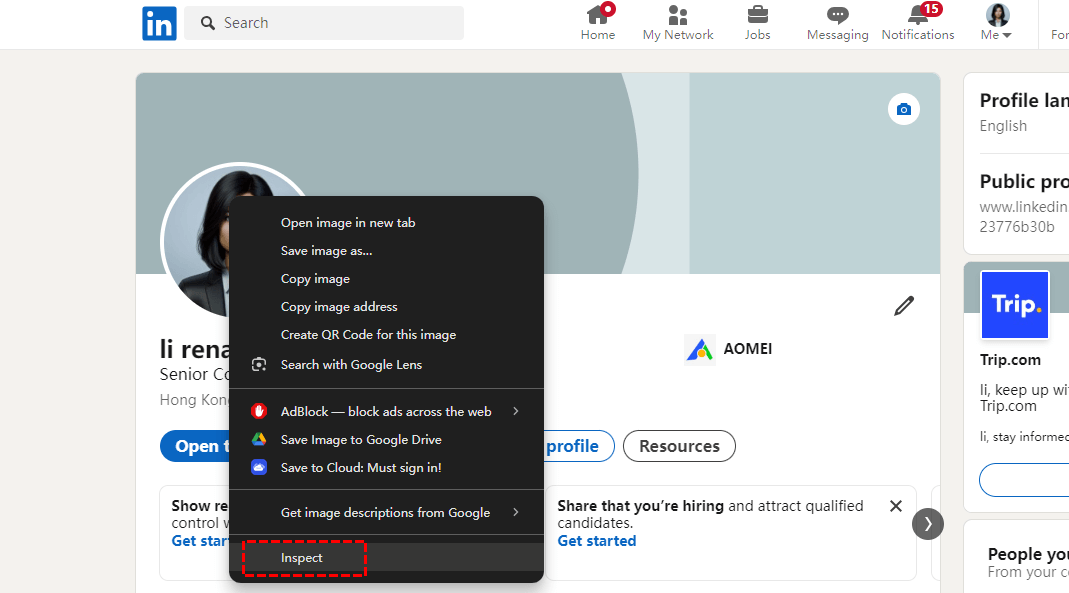The width and height of the screenshot is (1069, 593).
Task: Open the Home navigation icon
Action: [x=598, y=15]
